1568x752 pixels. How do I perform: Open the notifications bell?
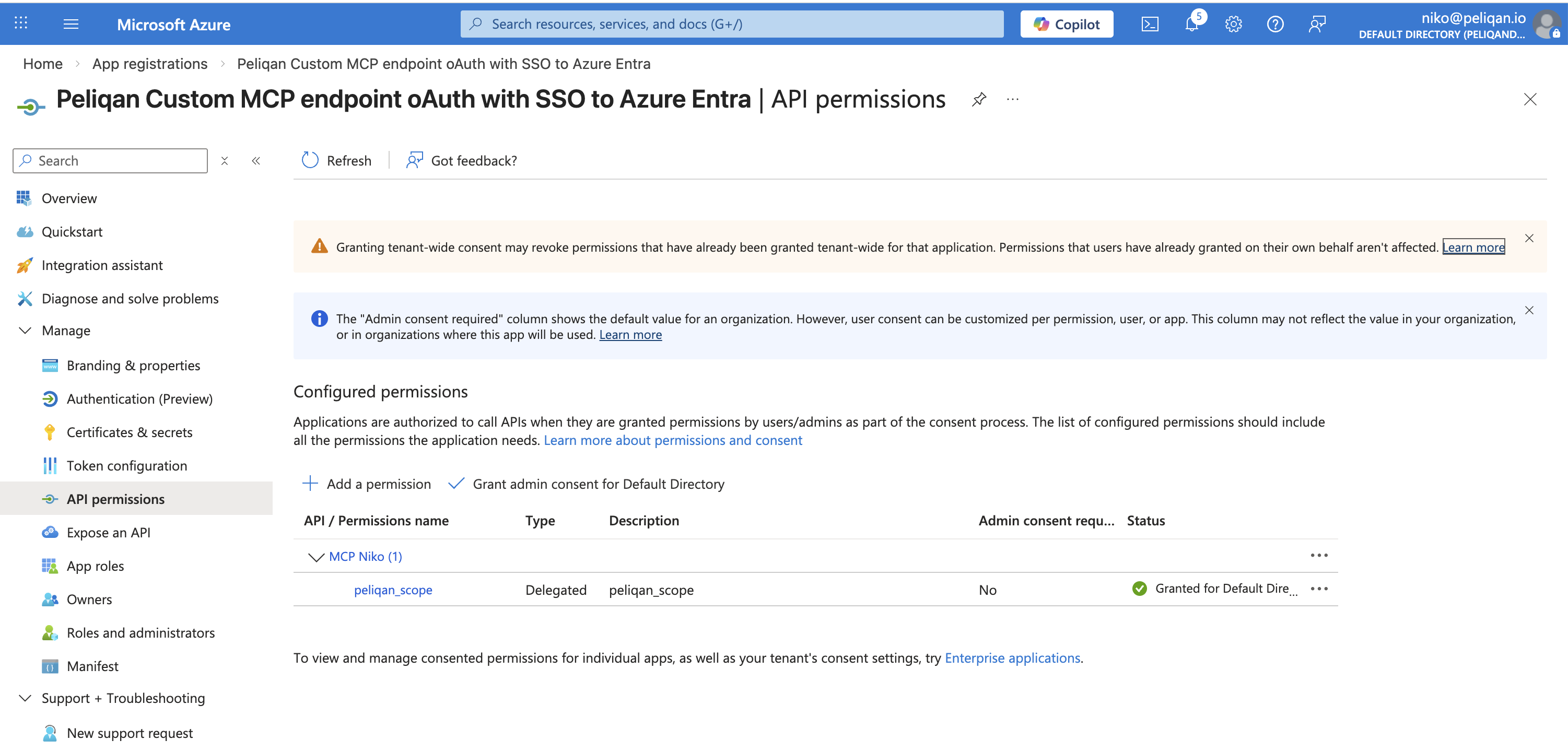pyautogui.click(x=1192, y=25)
